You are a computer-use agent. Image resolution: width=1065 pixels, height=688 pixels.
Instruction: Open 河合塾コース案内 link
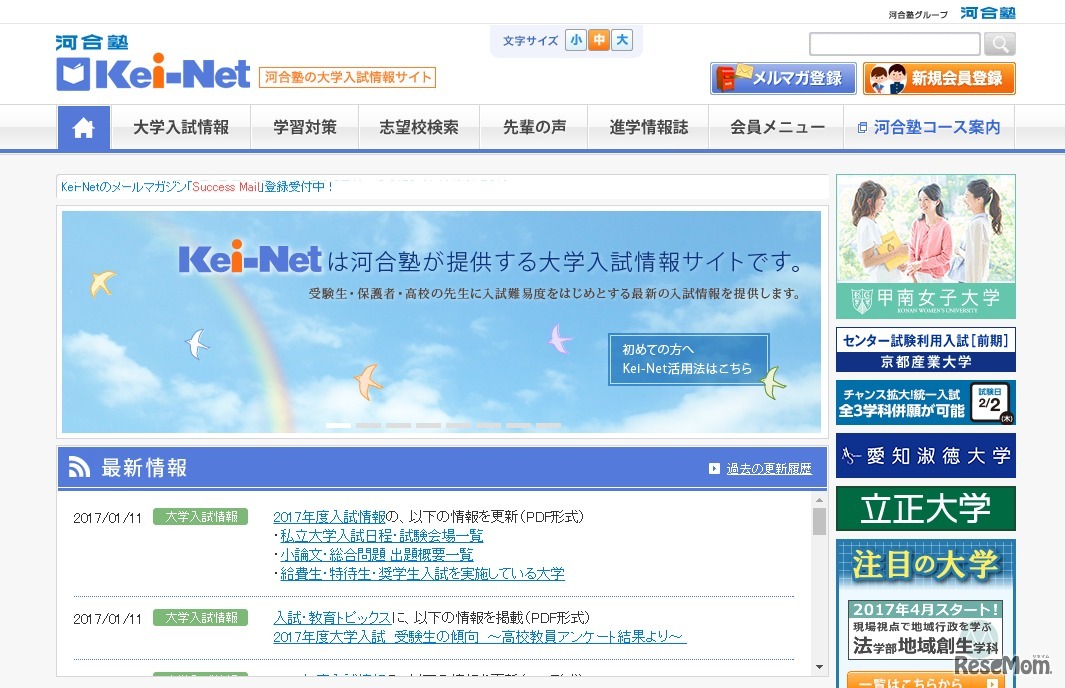(x=929, y=128)
